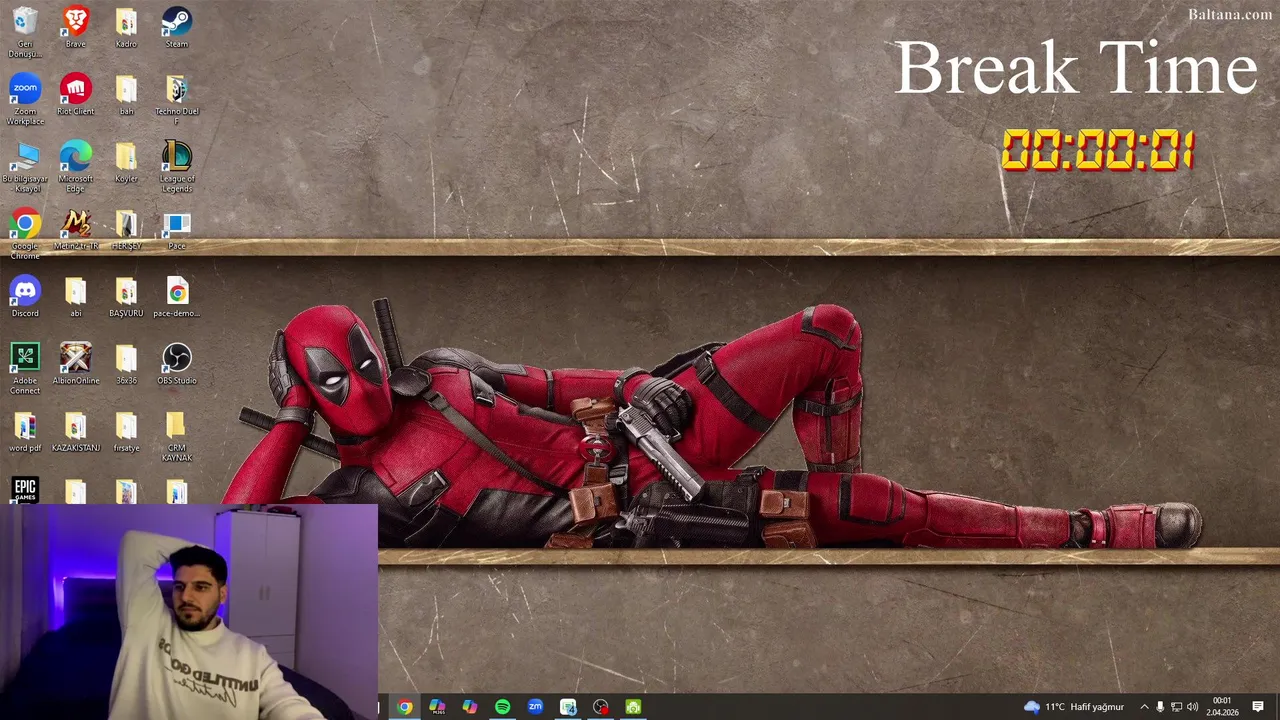1280x720 pixels.
Task: Open the word pdf folder
Action: (x=25, y=432)
